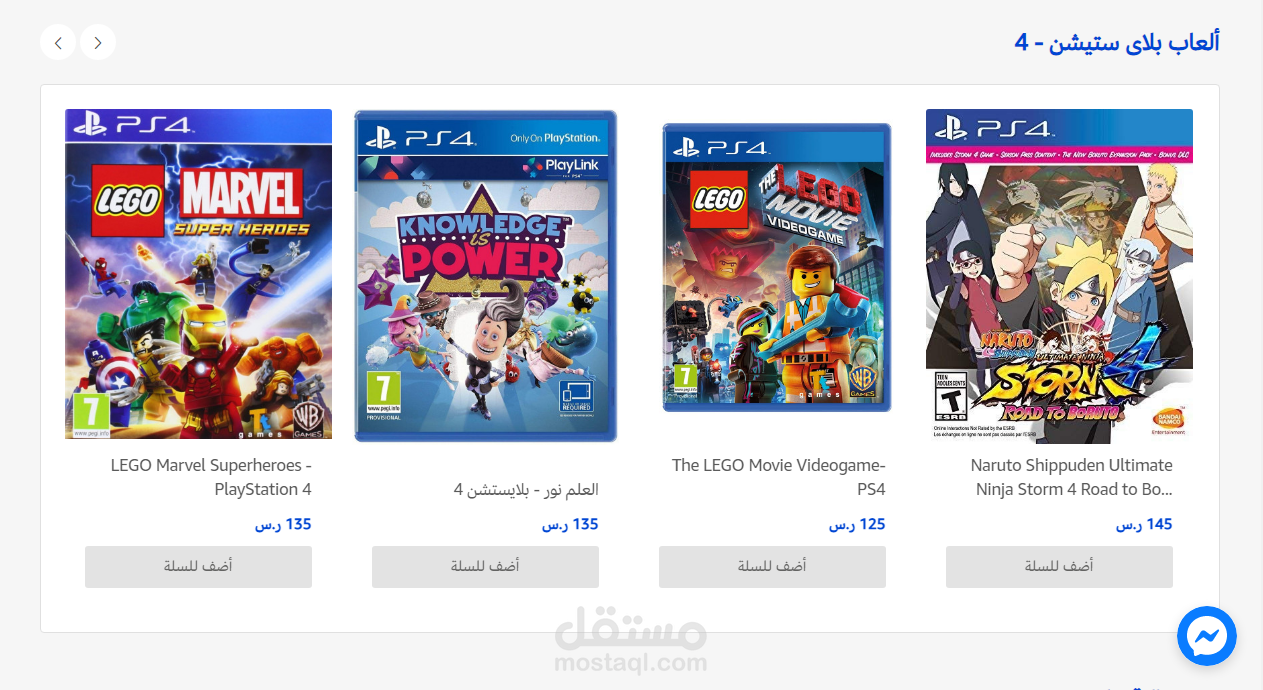The width and height of the screenshot is (1263, 690).
Task: Add العلم نور game to cart
Action: tap(485, 566)
